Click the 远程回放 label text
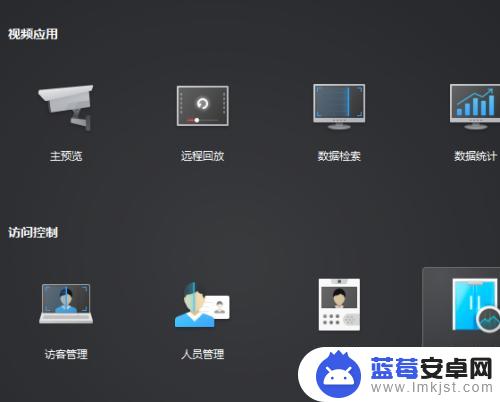Viewport: 500px width, 402px height. pyautogui.click(x=202, y=156)
